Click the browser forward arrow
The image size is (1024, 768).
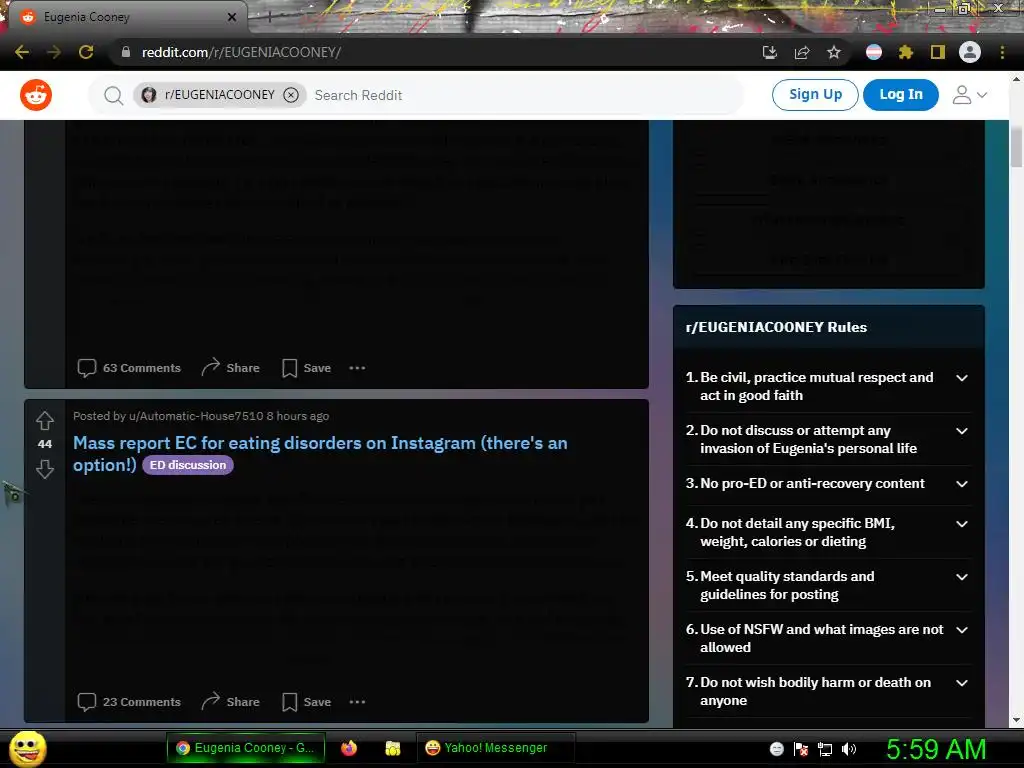[54, 52]
